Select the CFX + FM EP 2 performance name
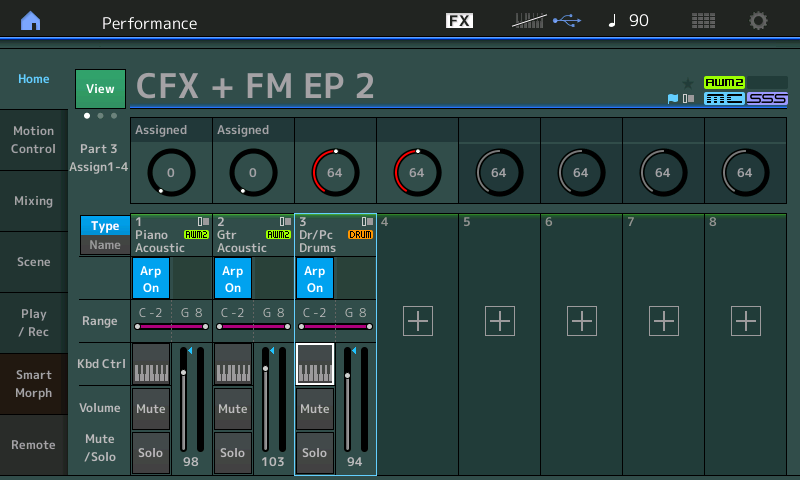800x480 pixels. 255,86
